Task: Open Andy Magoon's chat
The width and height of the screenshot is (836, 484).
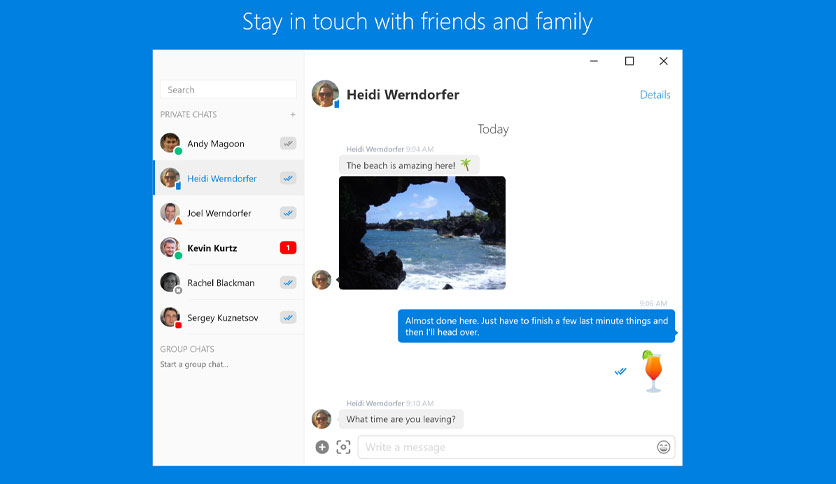Action: pos(229,143)
